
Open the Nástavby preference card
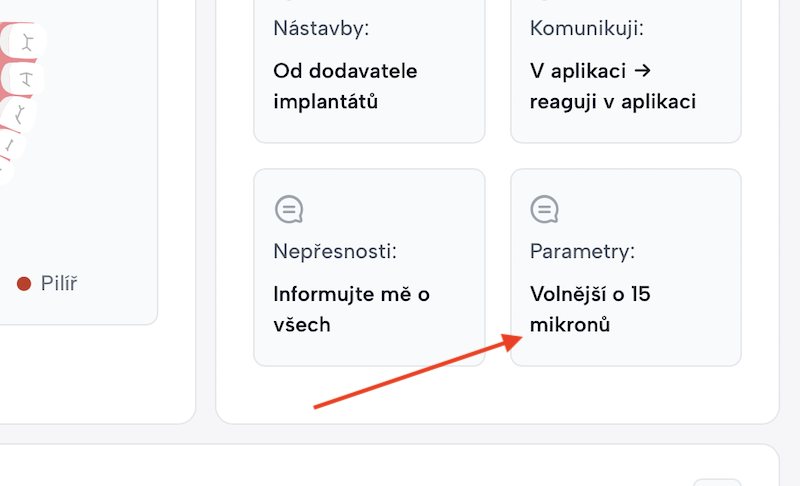point(369,71)
